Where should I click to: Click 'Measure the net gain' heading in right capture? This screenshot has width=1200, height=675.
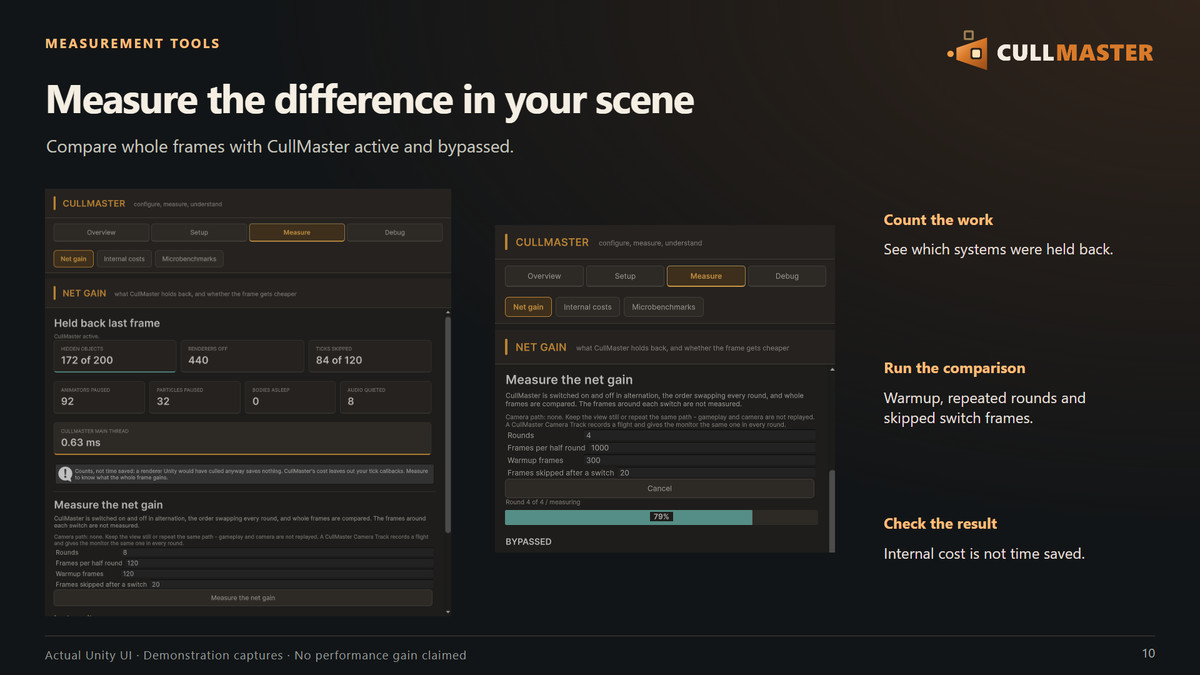(569, 380)
